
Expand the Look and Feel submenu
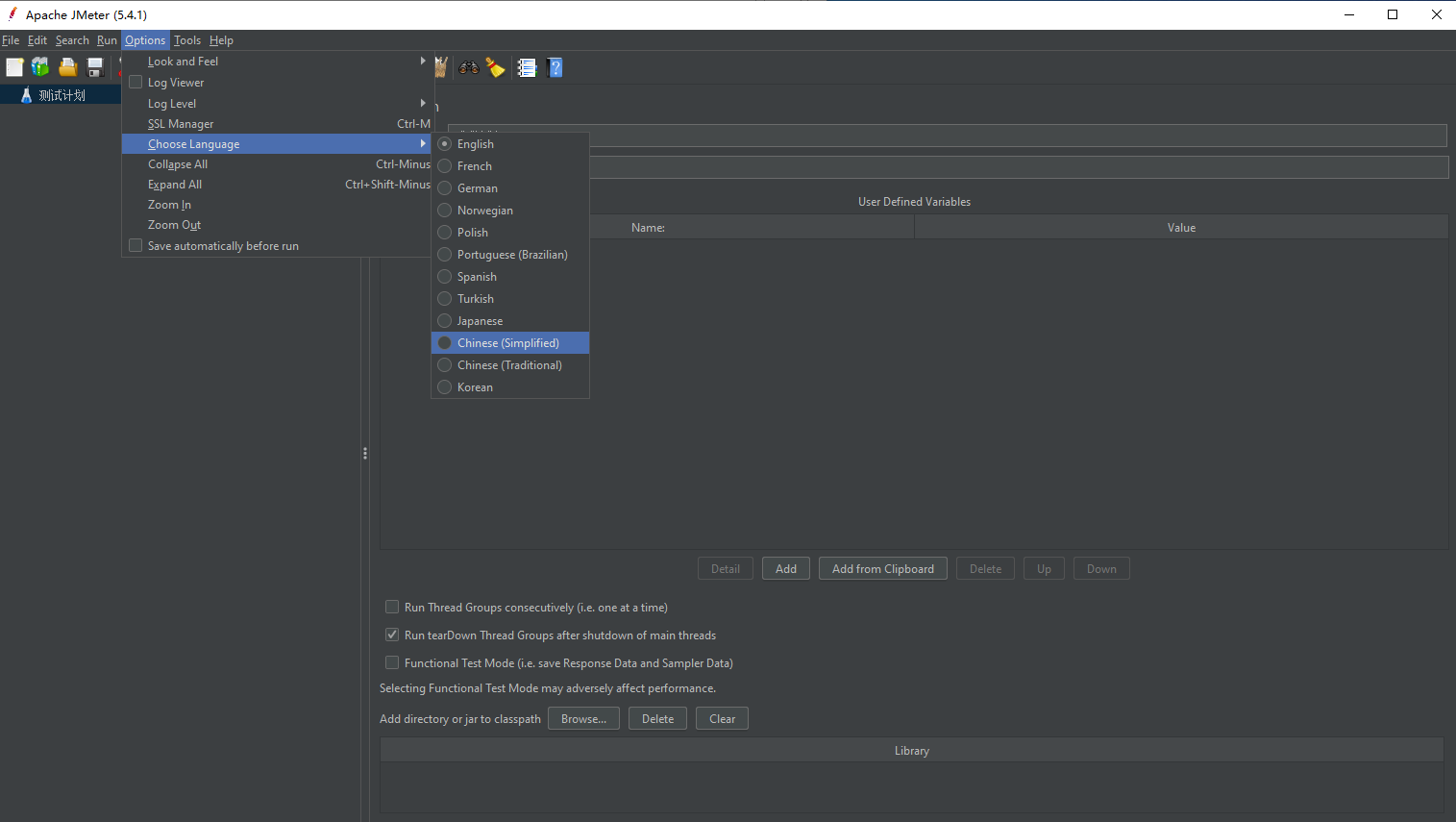pyautogui.click(x=277, y=62)
